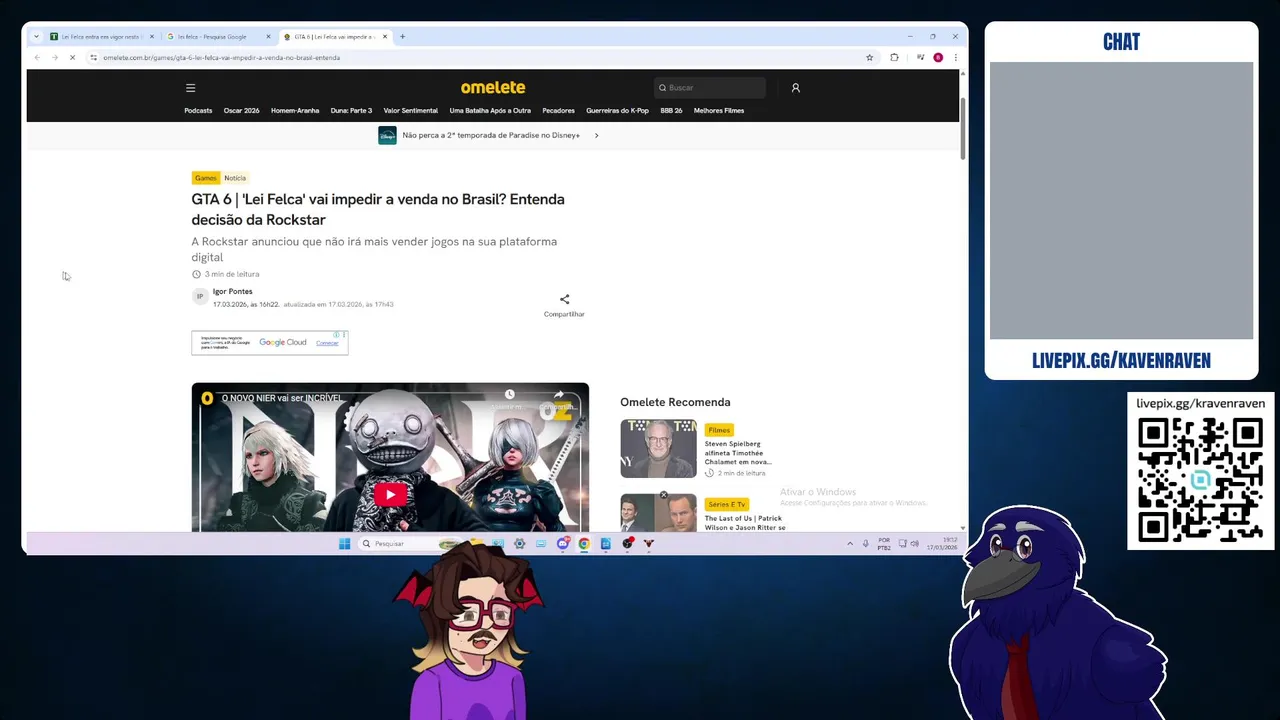Click the omelete logo
The height and width of the screenshot is (720, 1280).
click(x=493, y=87)
